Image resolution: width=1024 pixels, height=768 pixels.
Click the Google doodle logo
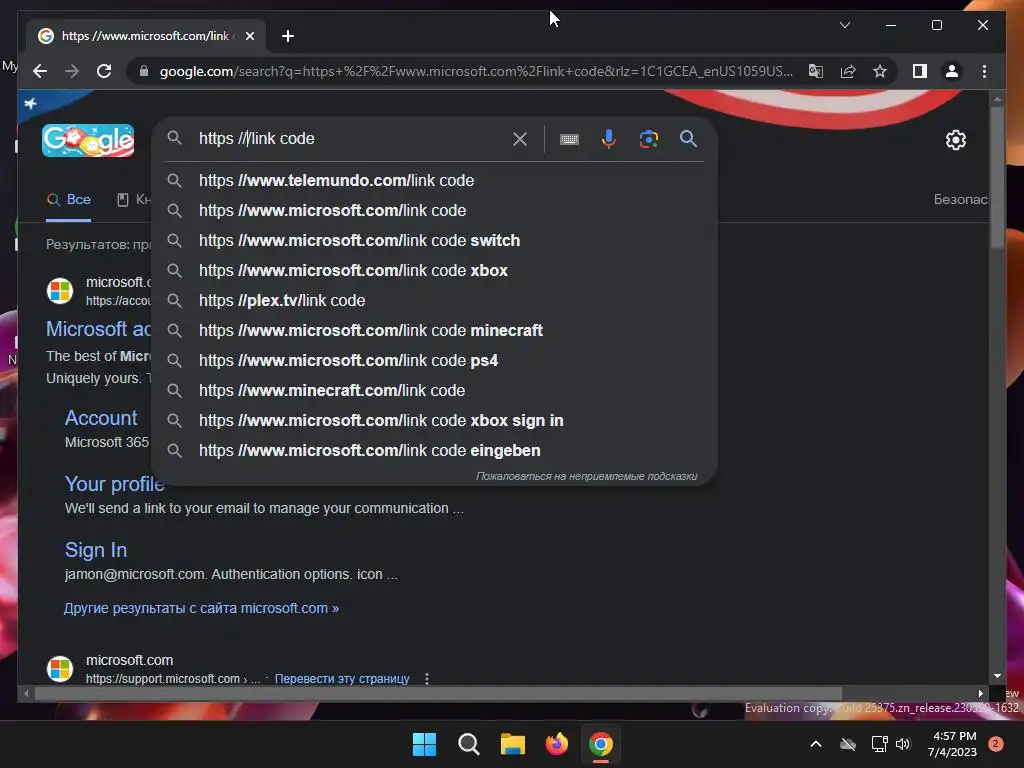click(88, 140)
